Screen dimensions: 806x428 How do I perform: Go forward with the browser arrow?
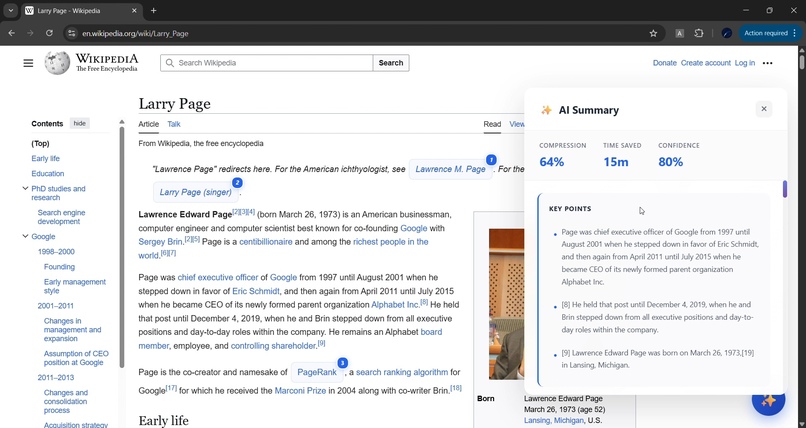[x=30, y=33]
